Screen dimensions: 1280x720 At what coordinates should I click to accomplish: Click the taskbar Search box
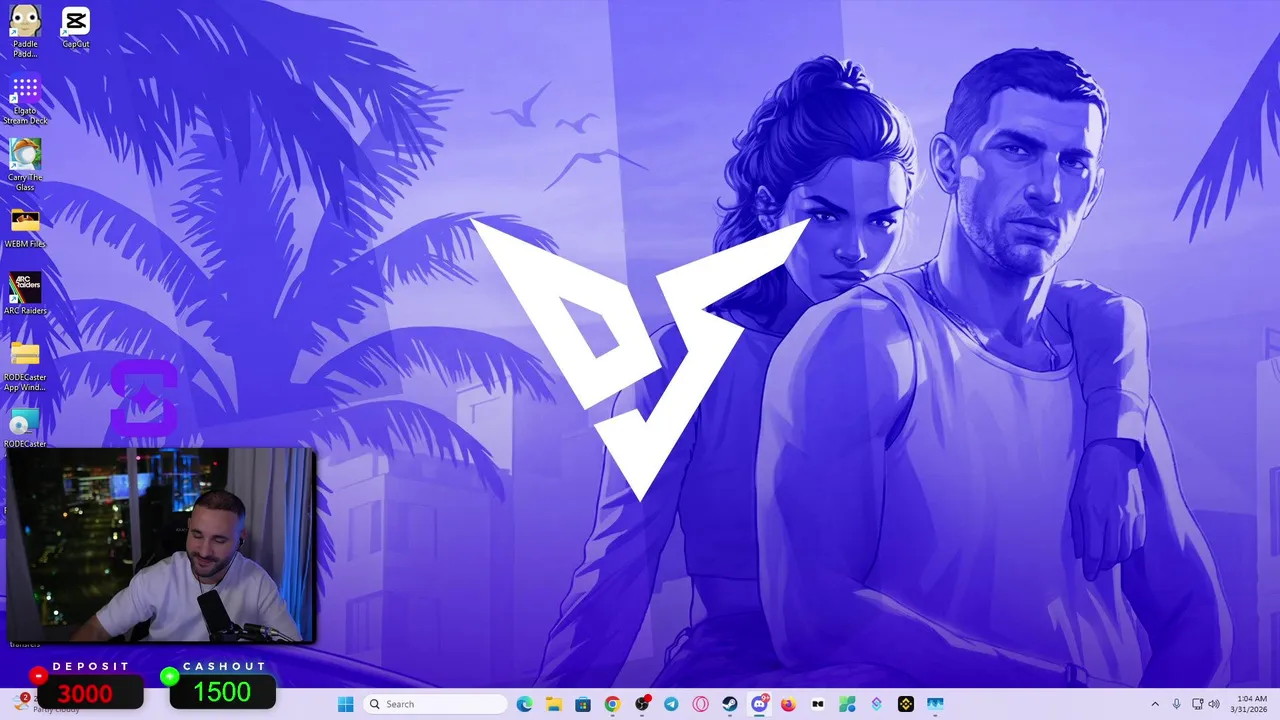(435, 704)
